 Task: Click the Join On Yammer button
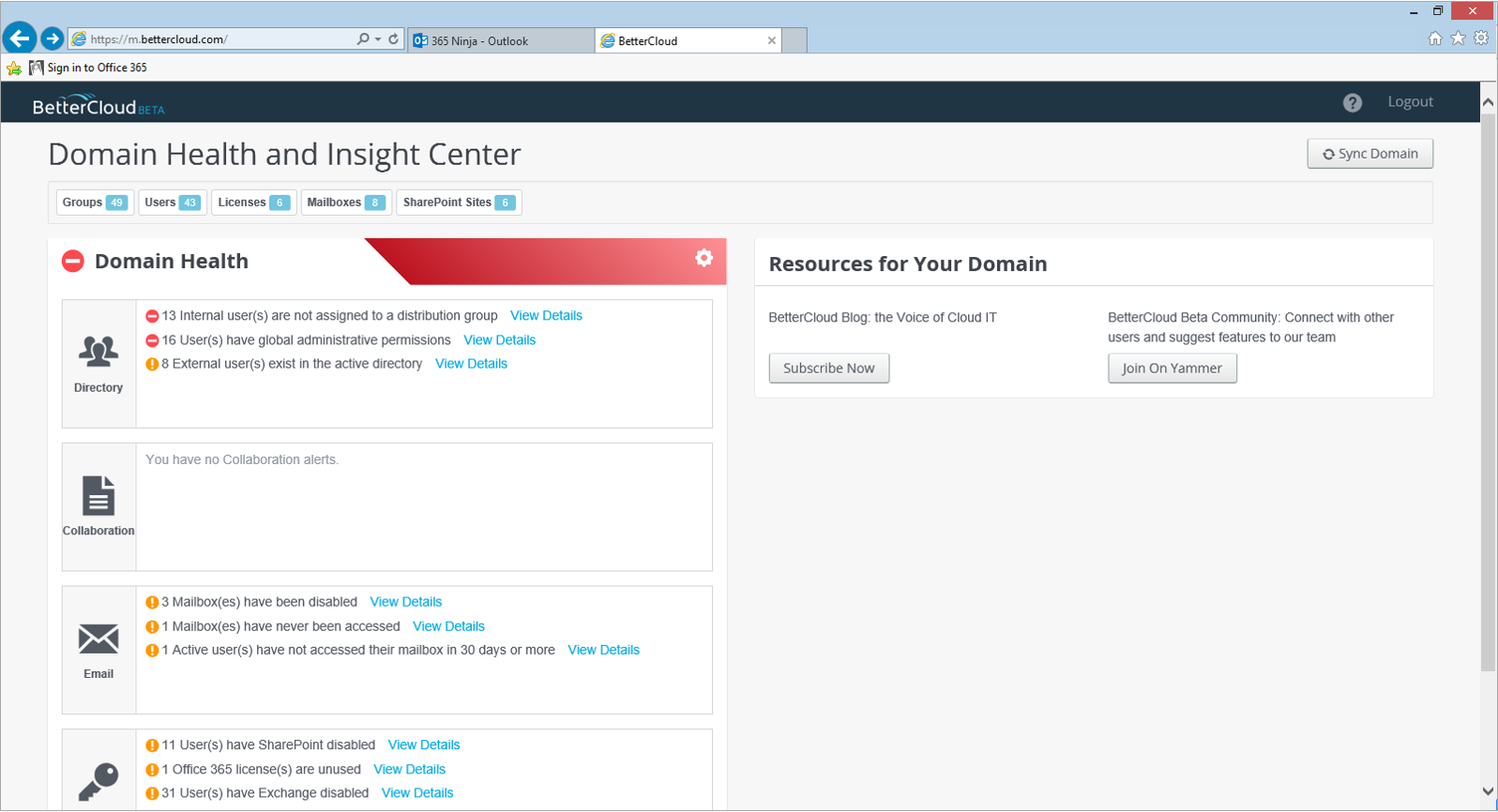[1173, 368]
